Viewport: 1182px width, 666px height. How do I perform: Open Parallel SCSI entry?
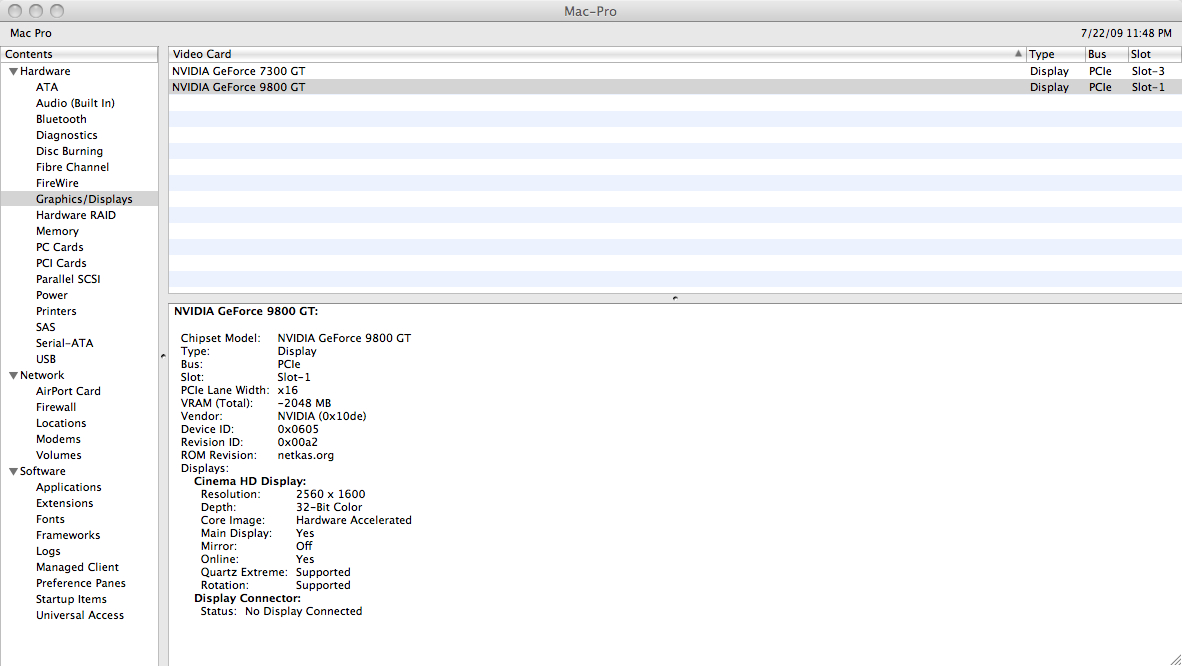(68, 279)
